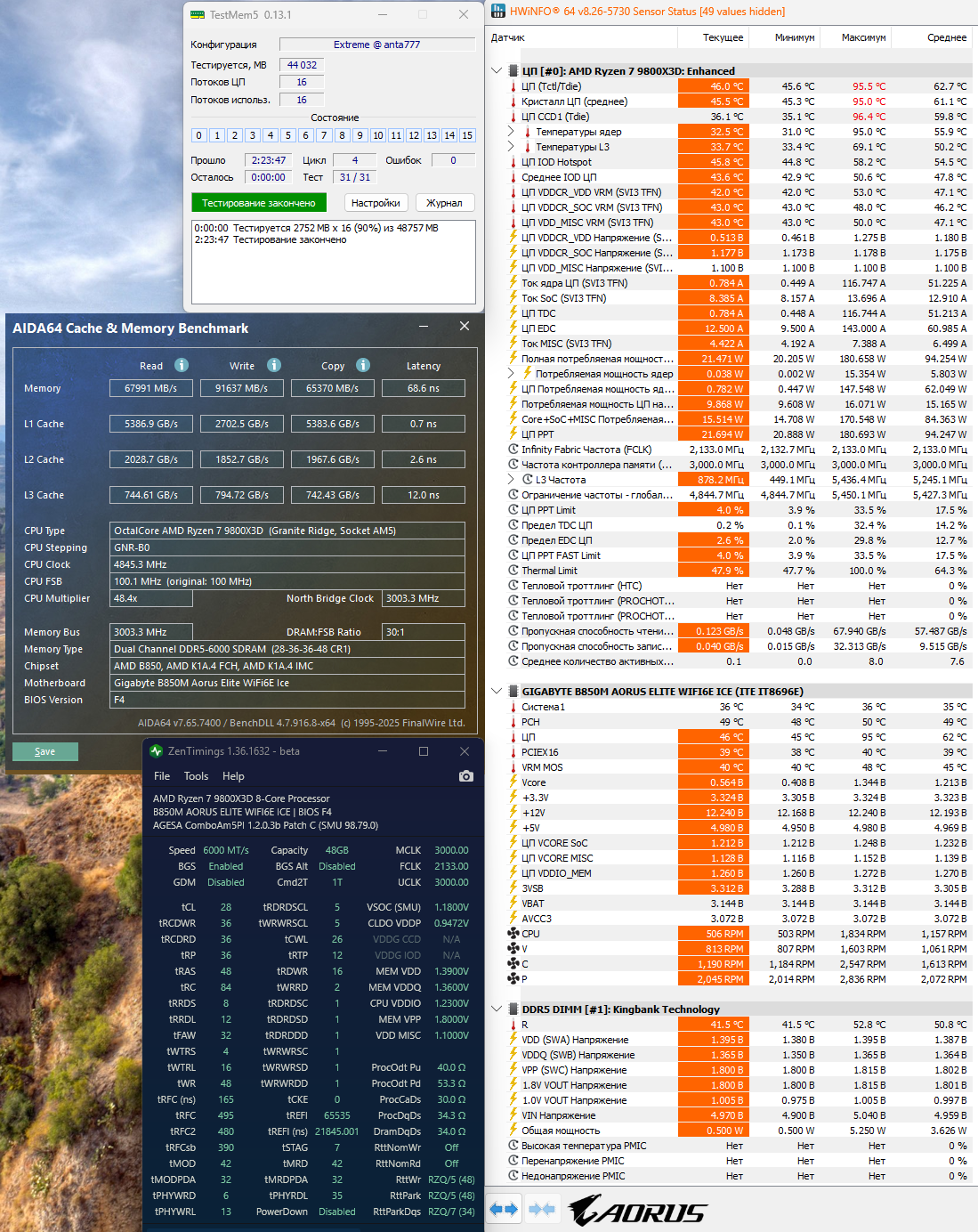Click the Ошибок count field showing 0
The height and width of the screenshot is (1232, 978).
click(453, 160)
